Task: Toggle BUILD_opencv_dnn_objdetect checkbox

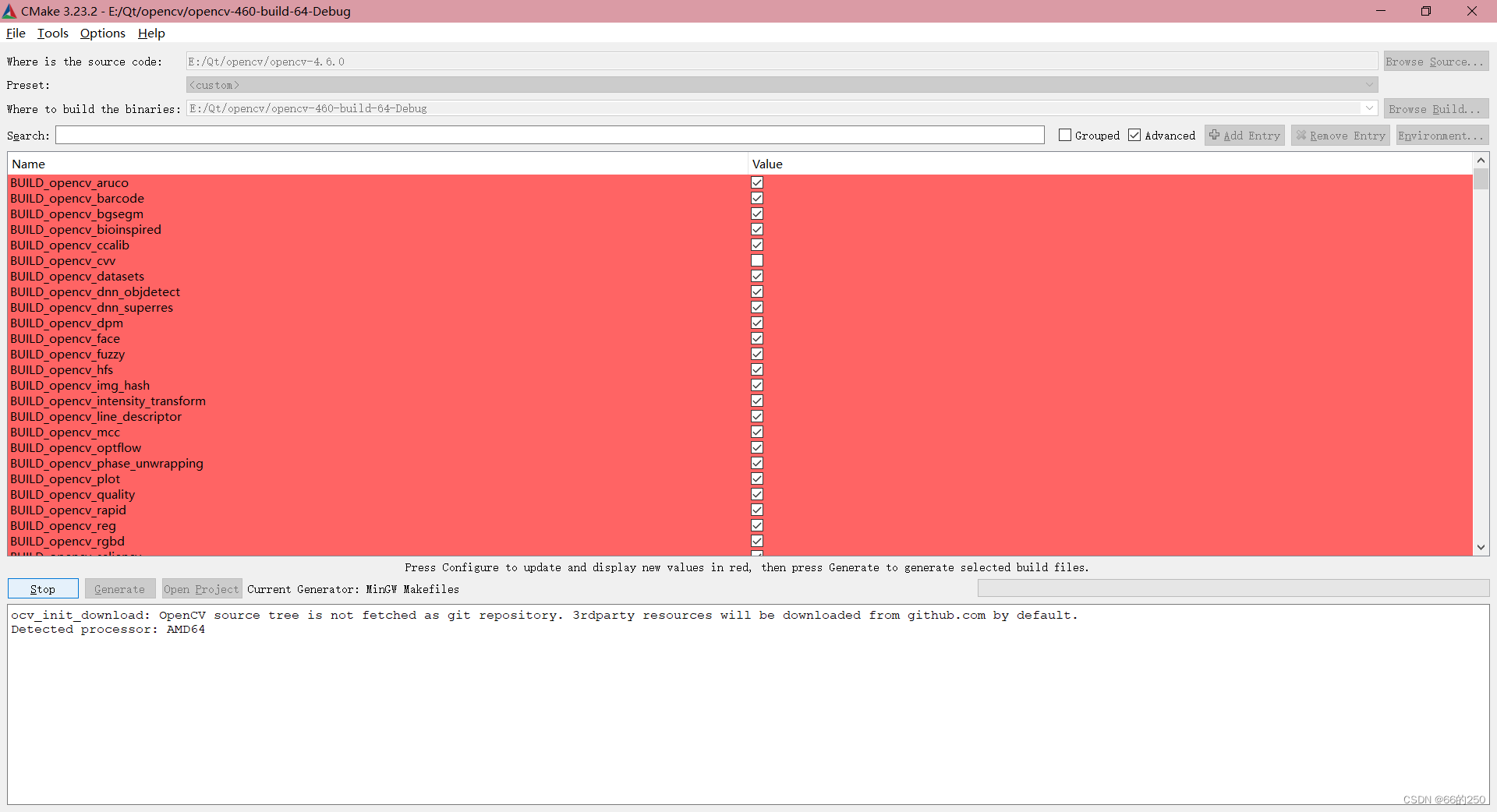Action: [757, 291]
